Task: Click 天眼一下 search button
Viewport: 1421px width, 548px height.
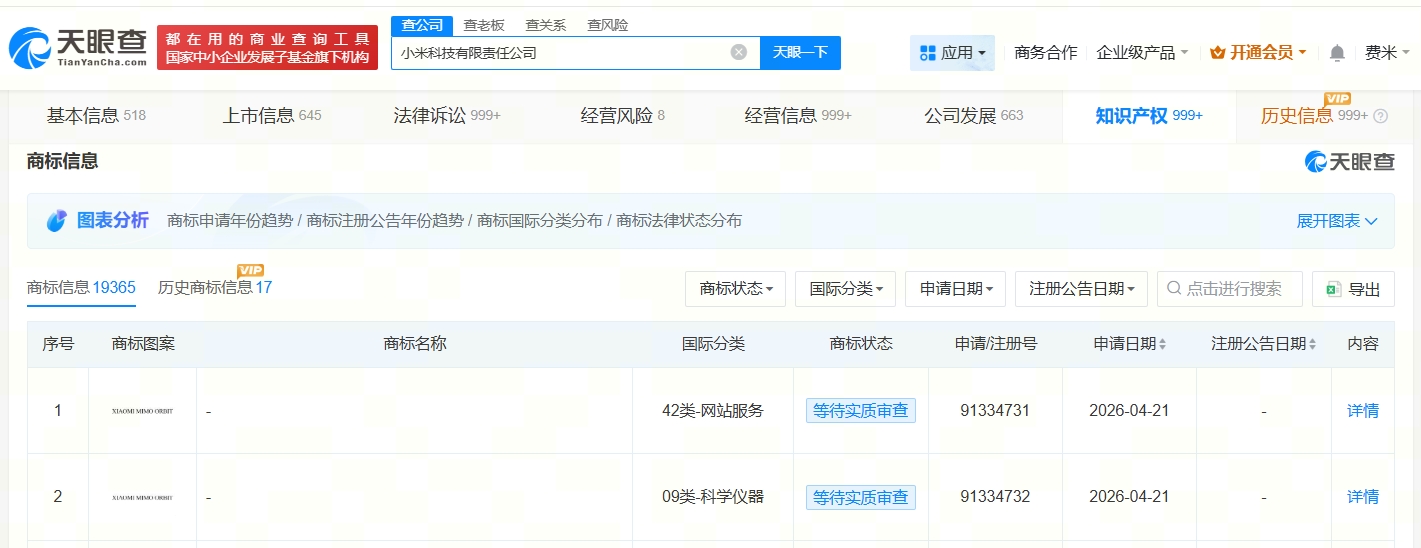Action: click(800, 53)
